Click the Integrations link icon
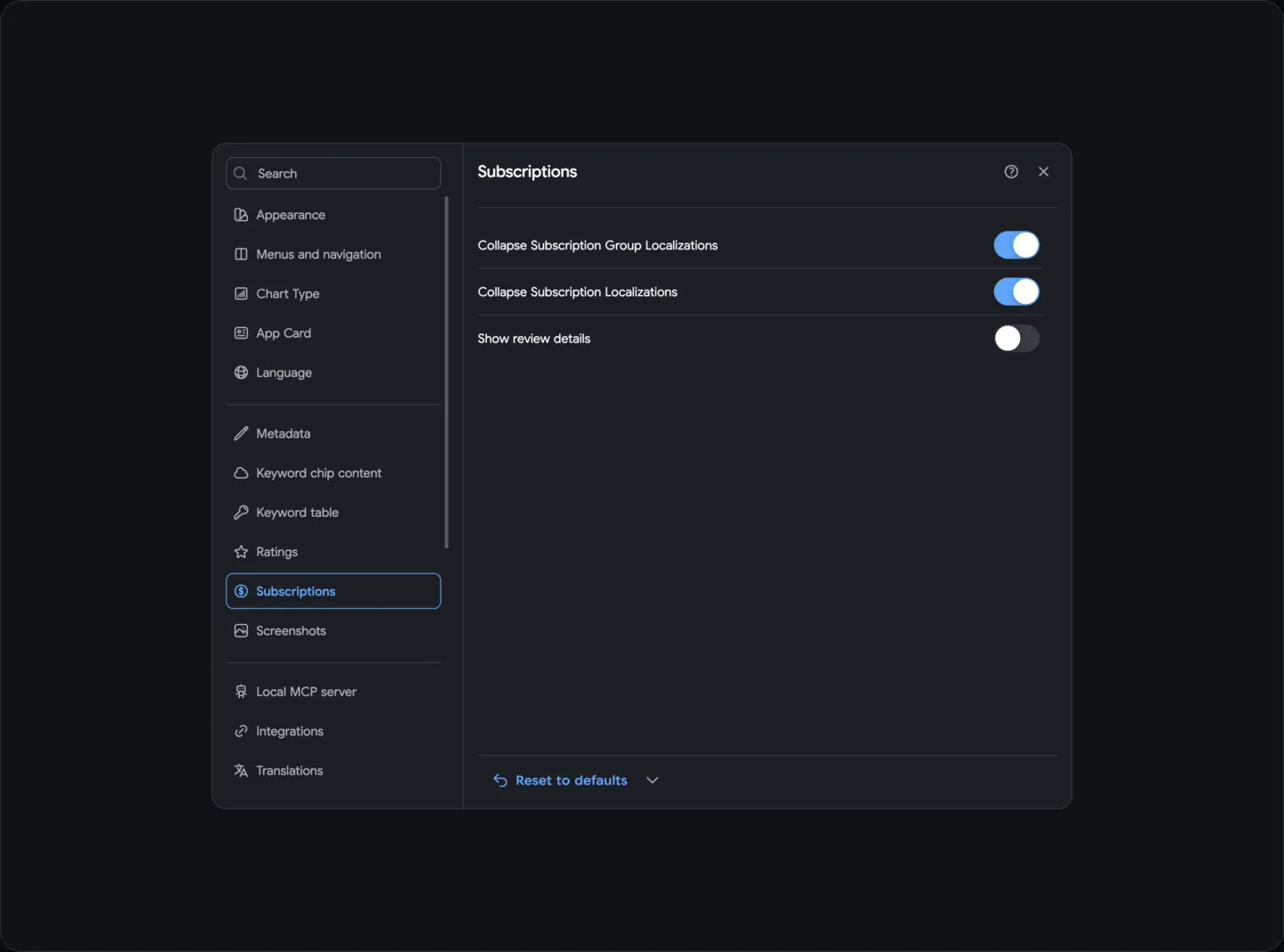 (x=241, y=731)
